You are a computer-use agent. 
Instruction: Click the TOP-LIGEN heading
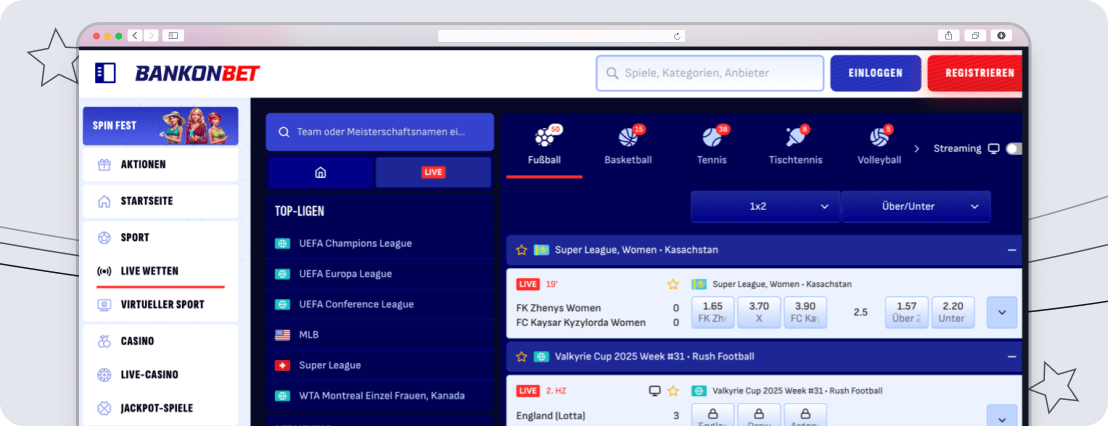300,211
